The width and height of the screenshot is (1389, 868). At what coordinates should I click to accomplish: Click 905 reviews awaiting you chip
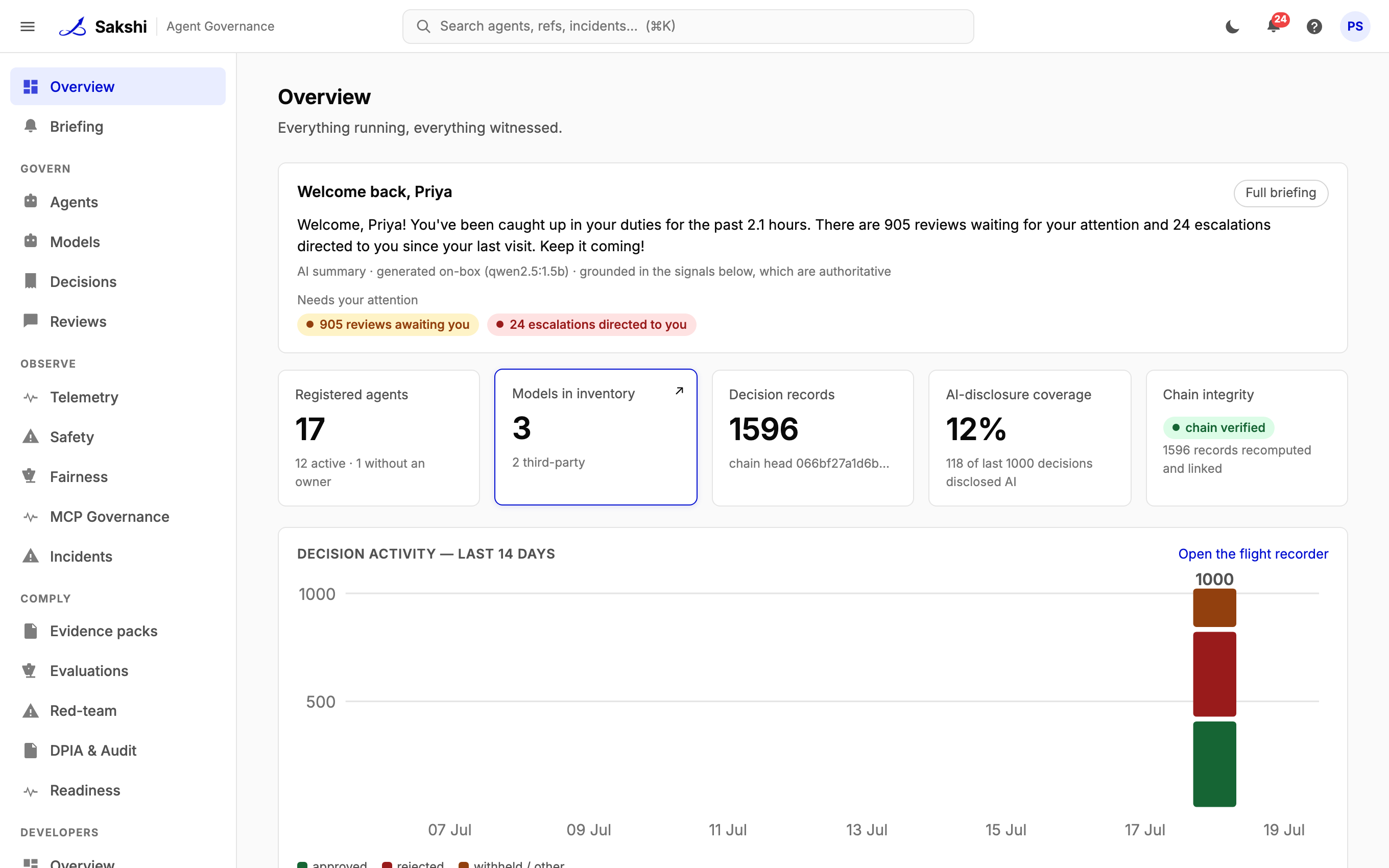click(x=388, y=324)
